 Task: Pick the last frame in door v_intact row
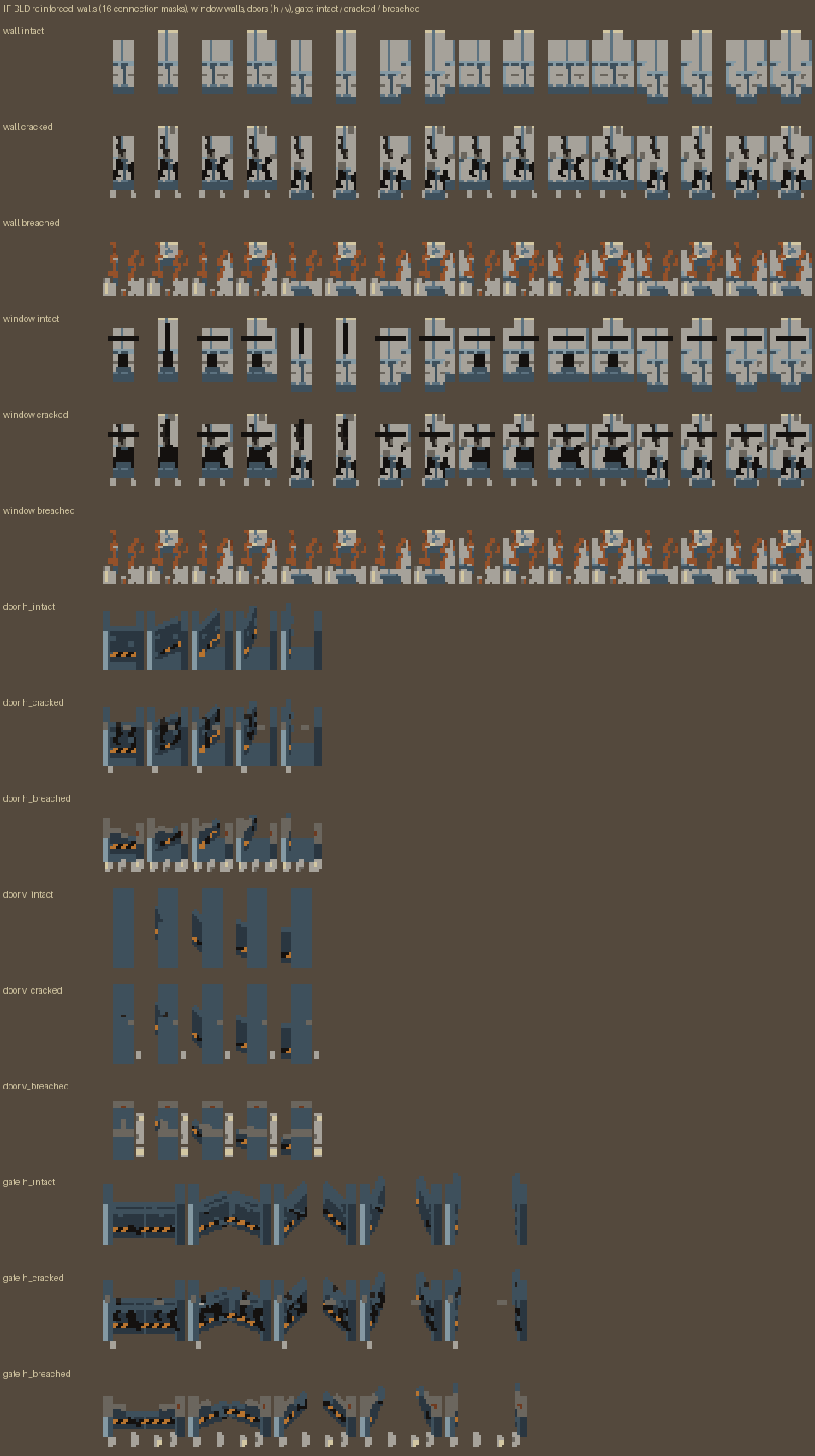[x=296, y=928]
